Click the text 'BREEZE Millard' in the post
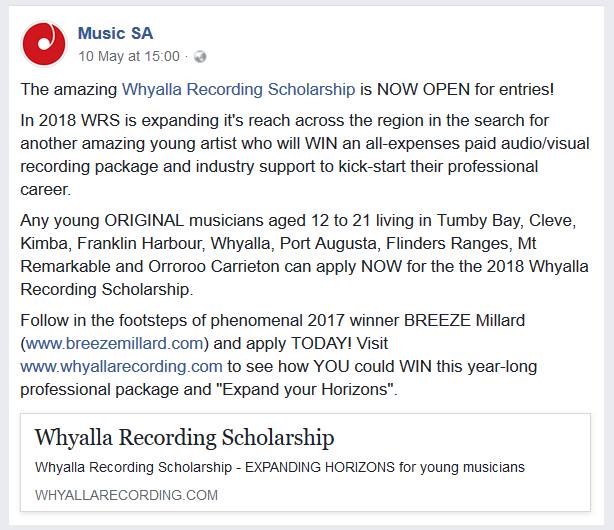Screen dimensions: 614x530 click(x=464, y=320)
